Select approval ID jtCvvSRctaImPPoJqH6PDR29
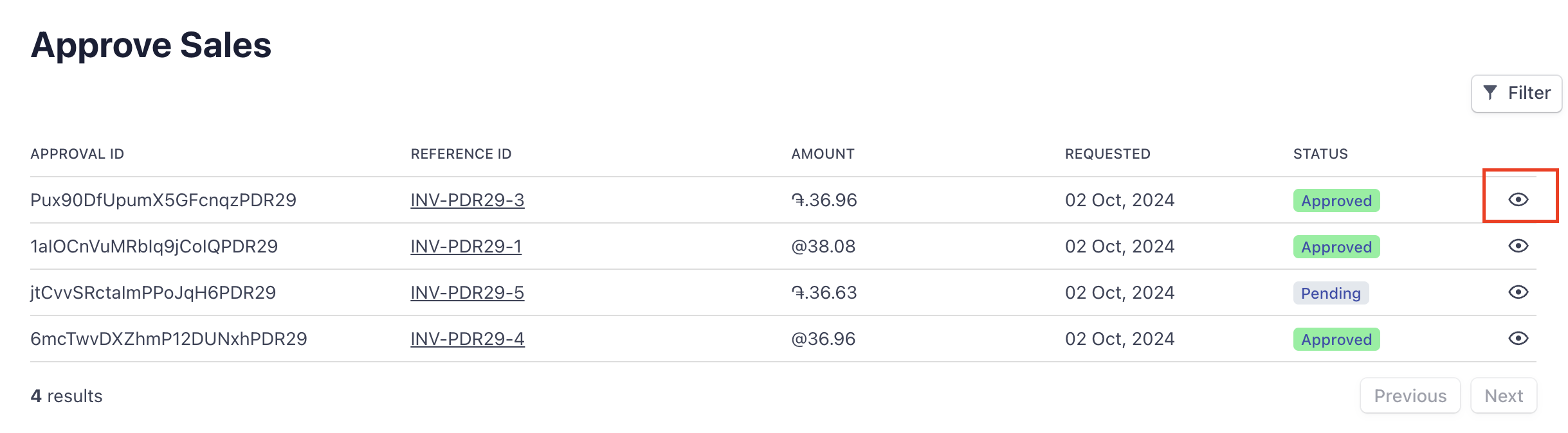 153,293
